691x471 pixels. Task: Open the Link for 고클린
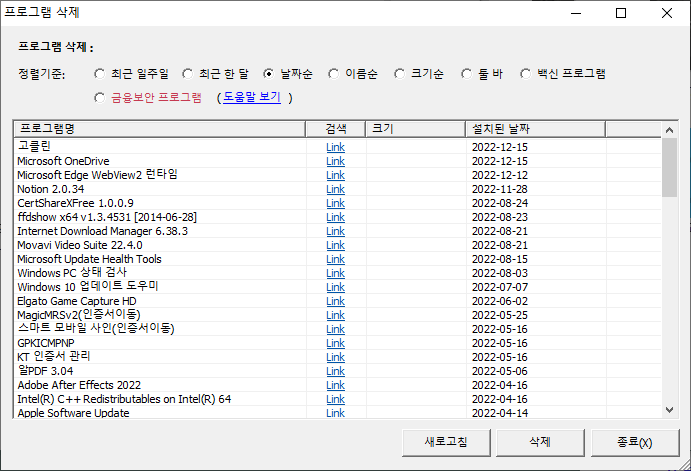tap(335, 147)
